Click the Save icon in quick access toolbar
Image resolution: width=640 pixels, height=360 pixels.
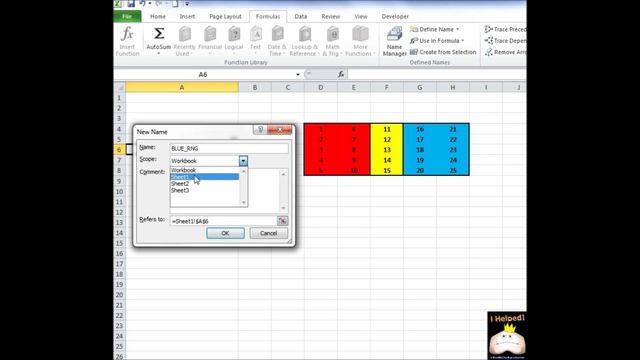pos(131,4)
